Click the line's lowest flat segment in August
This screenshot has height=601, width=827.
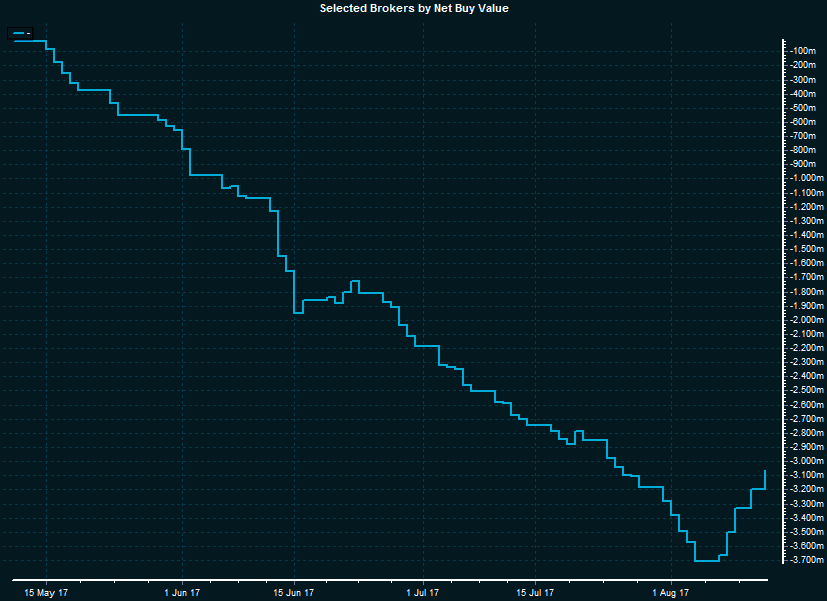pos(706,561)
